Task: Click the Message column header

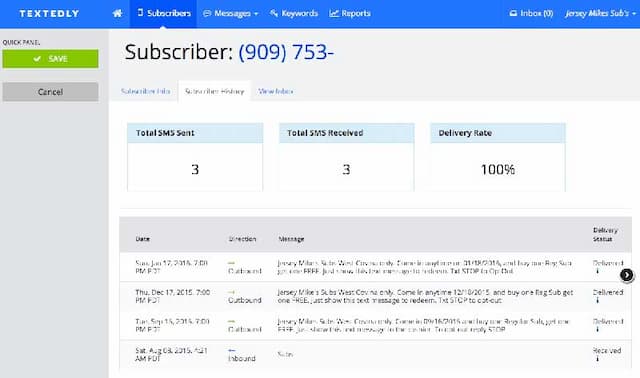Action: [x=291, y=239]
